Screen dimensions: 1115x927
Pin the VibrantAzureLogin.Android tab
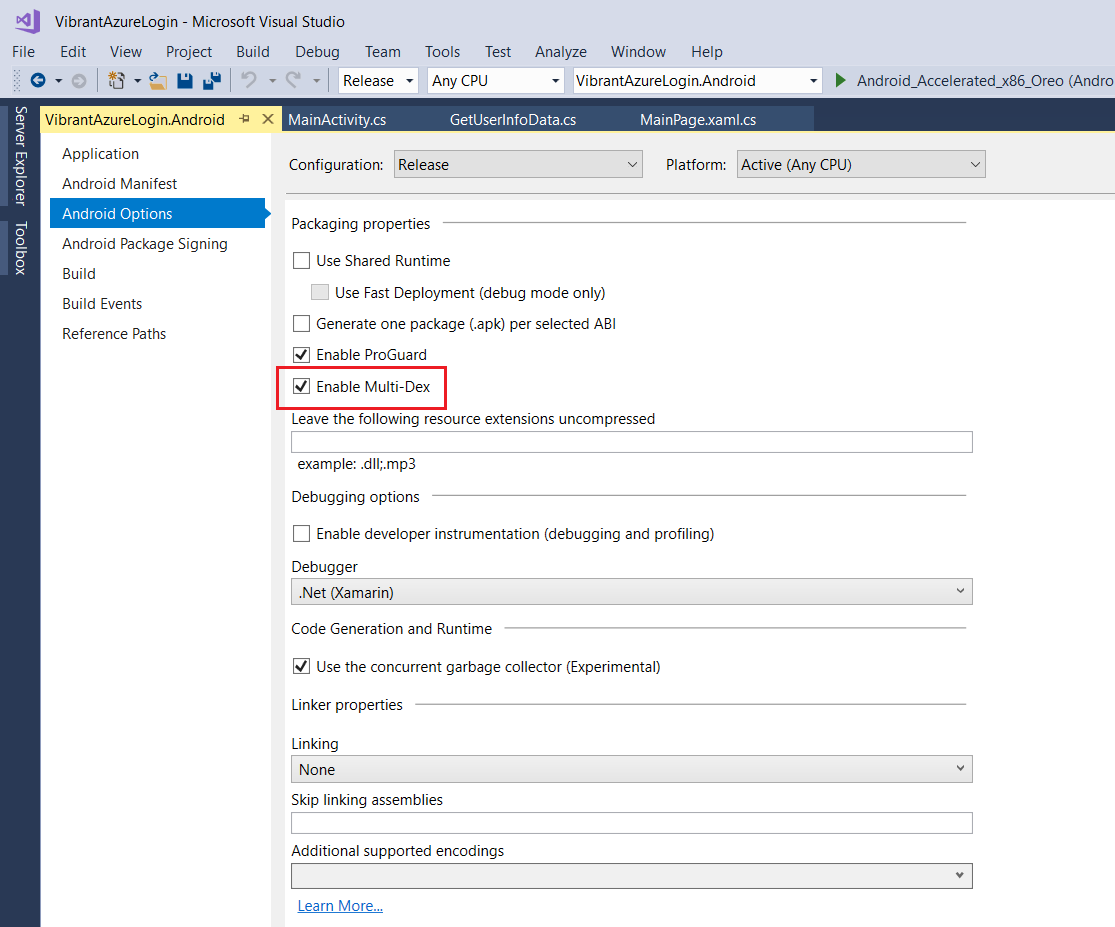[x=245, y=119]
